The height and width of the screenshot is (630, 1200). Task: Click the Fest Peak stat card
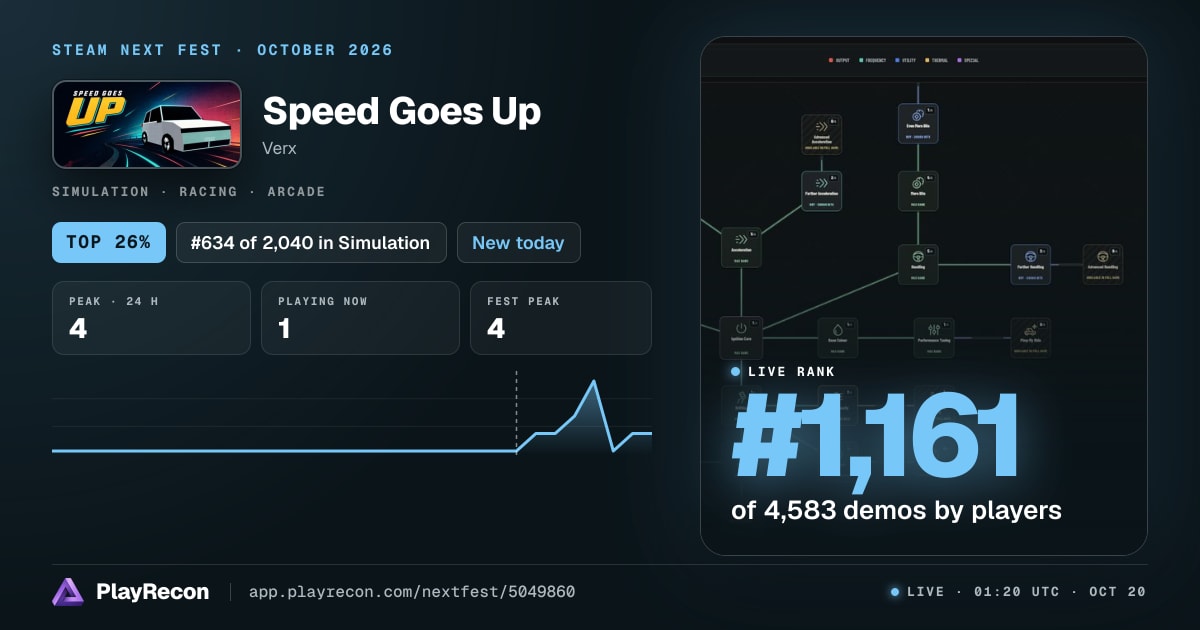[560, 318]
